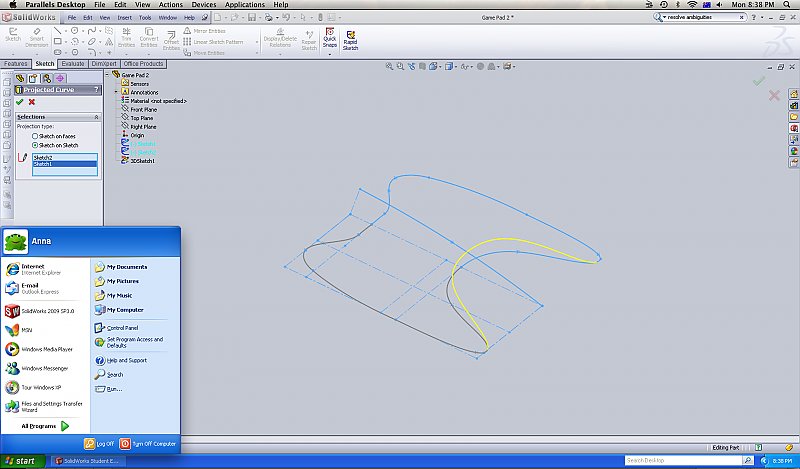
Task: Open the Evaluate tab
Action: 73,64
